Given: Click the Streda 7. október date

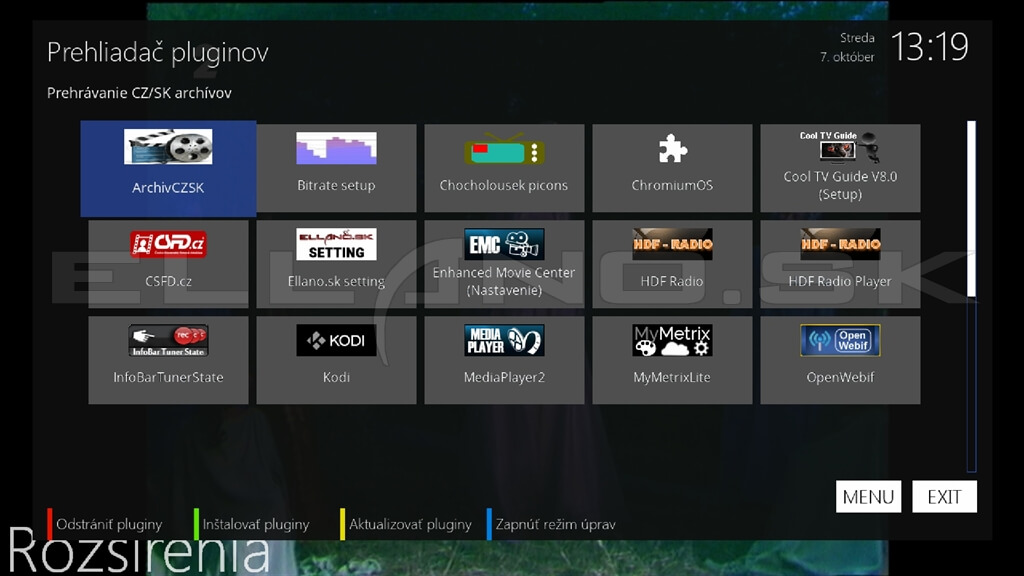Looking at the screenshot, I should [847, 48].
